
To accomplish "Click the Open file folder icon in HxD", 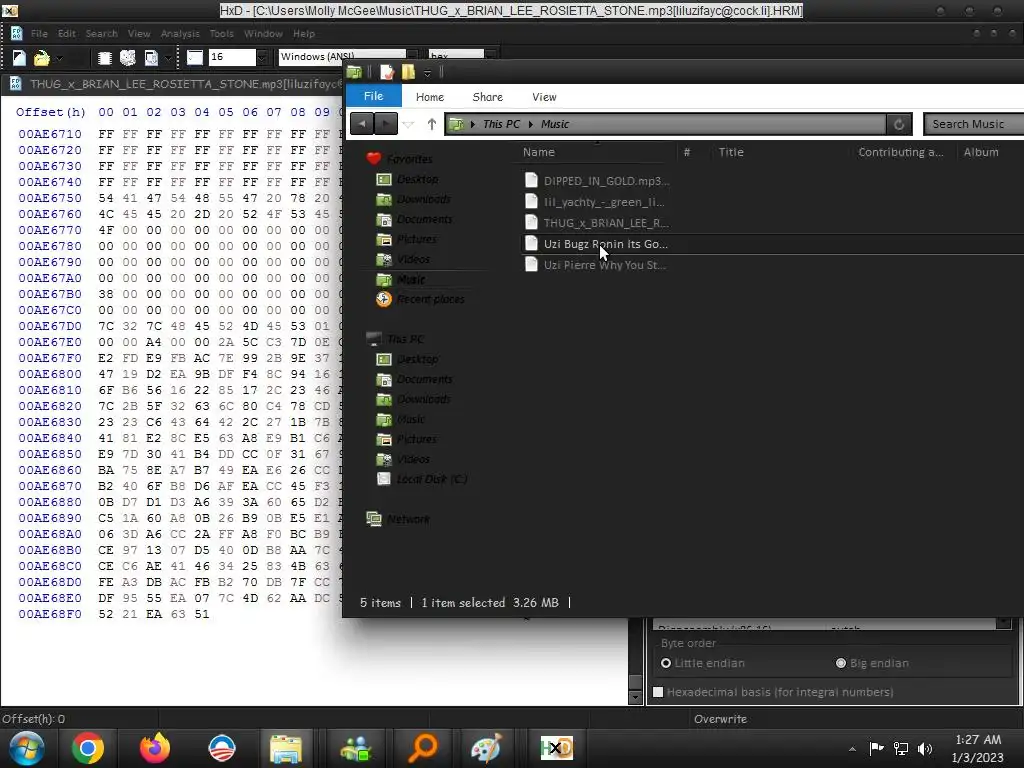I will 42,58.
